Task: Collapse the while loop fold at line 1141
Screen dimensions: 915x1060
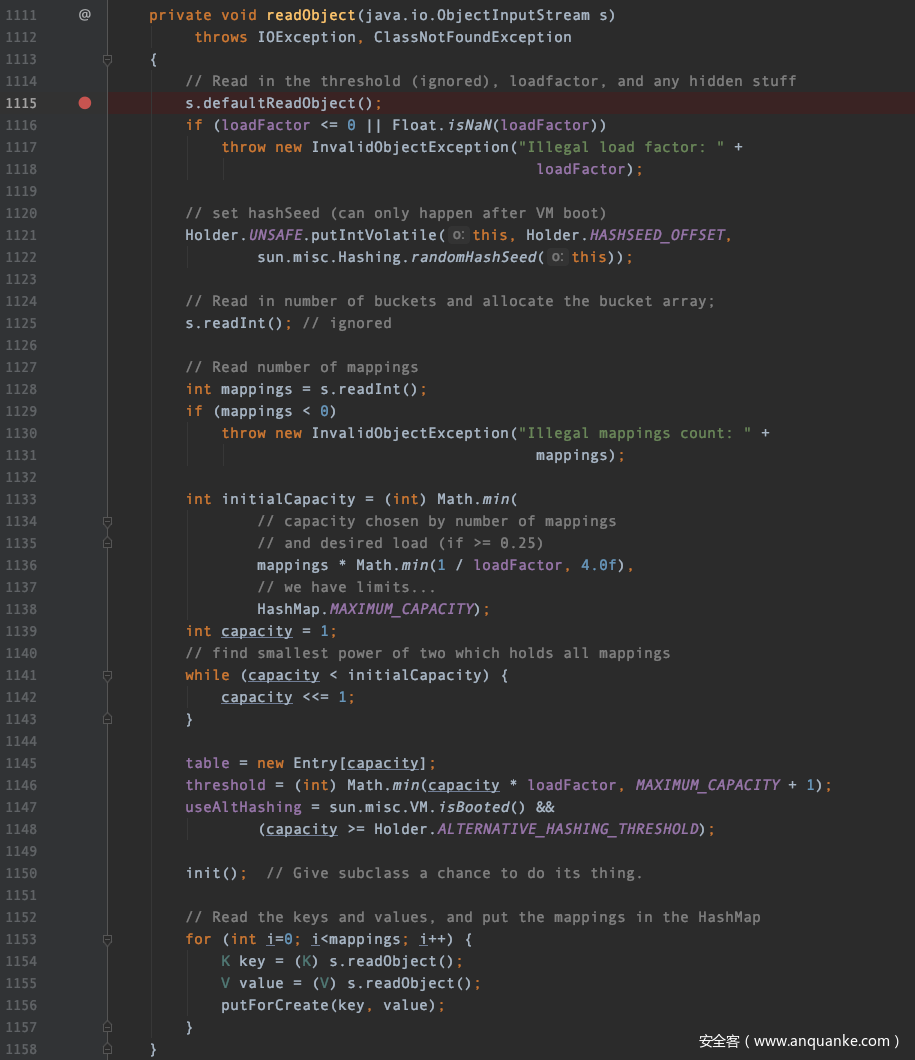Action: click(107, 675)
